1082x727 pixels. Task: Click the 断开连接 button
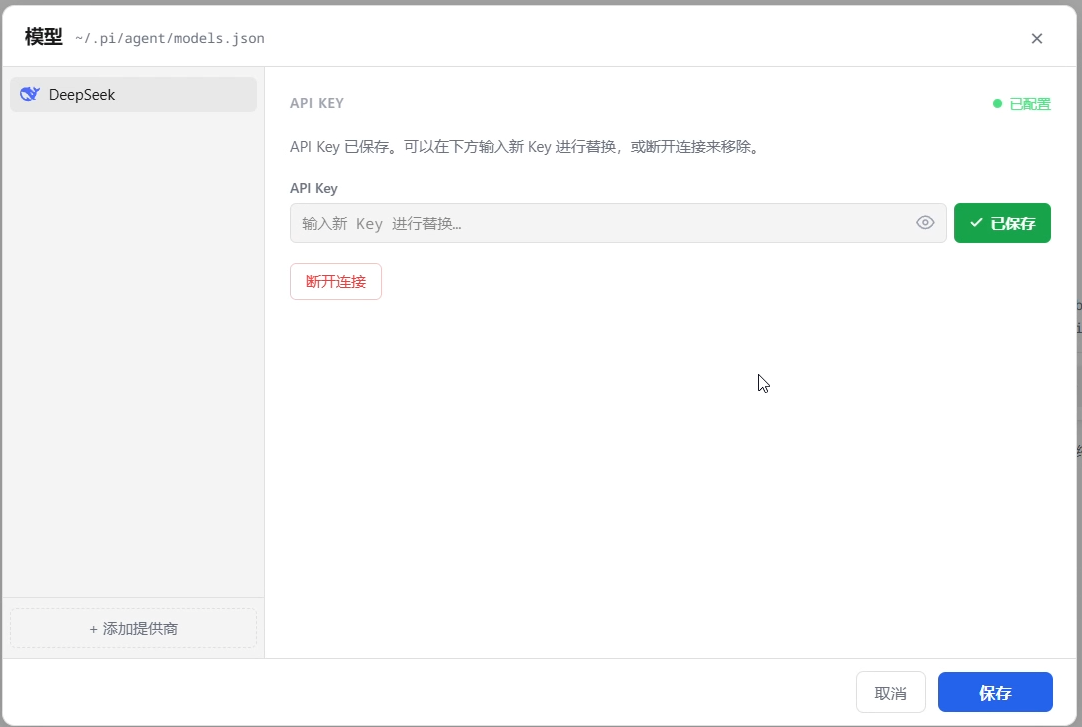(335, 281)
